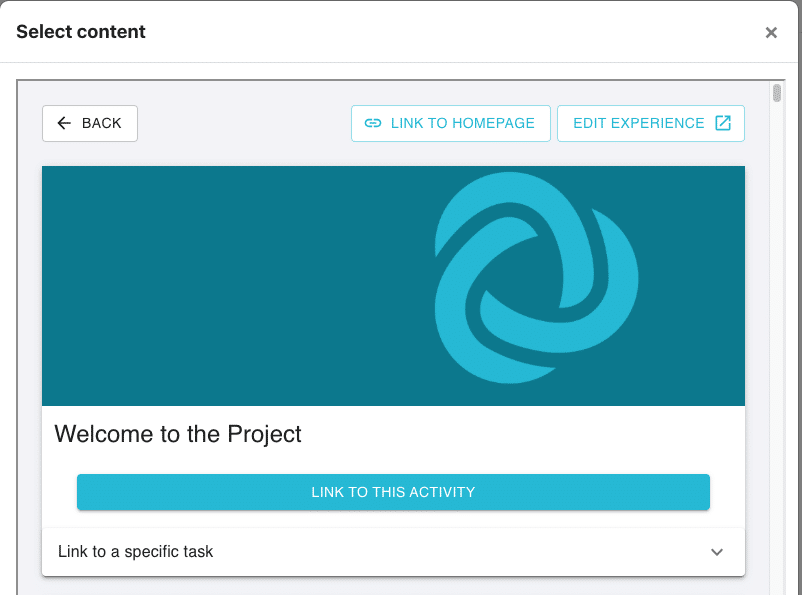Click the chain link icon beside Link to Homepage
This screenshot has width=802, height=595.
tap(372, 123)
